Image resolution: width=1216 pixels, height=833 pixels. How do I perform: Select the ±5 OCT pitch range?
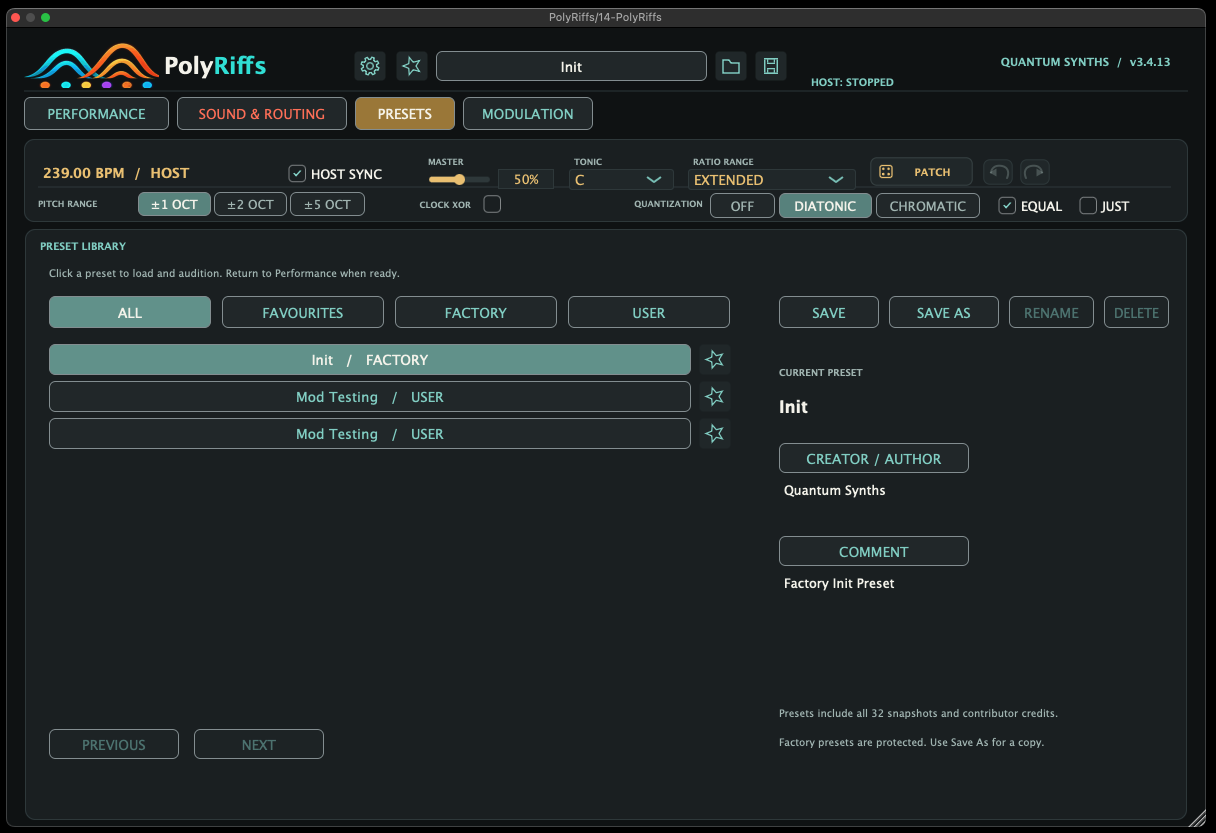click(x=327, y=205)
